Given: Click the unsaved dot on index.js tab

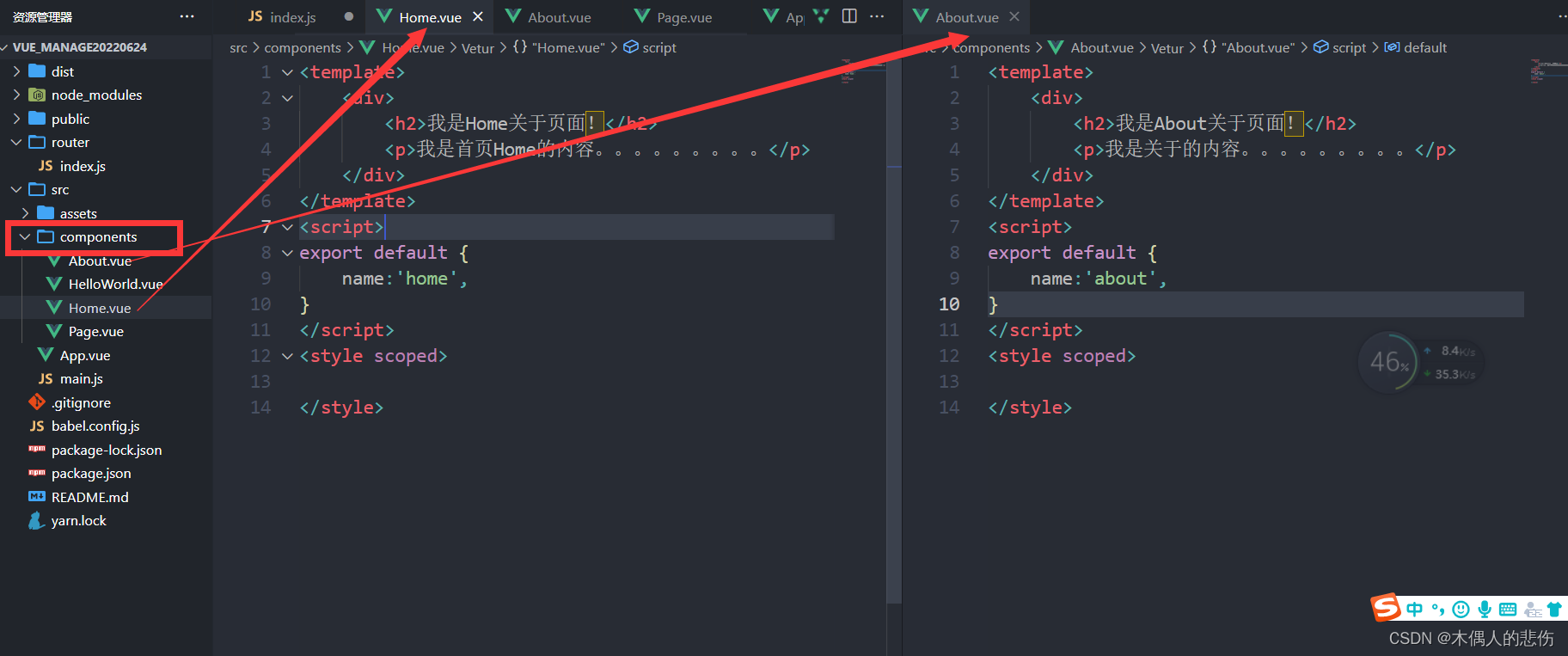Looking at the screenshot, I should click(348, 16).
